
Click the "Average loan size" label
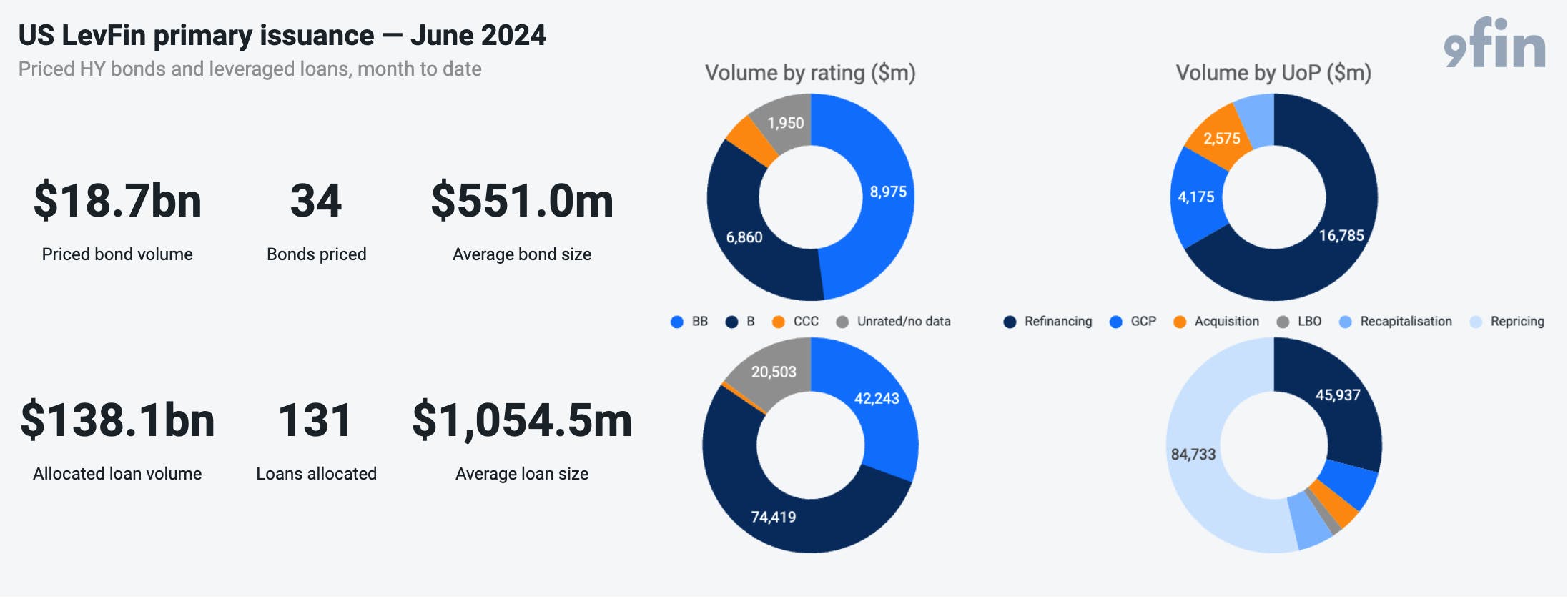522,474
